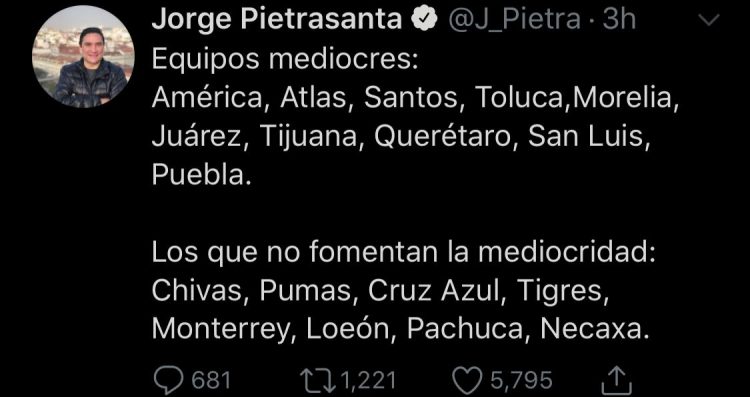Viewport: 750px width, 397px height.
Task: Reply using the speech bubble icon
Action: click(x=168, y=380)
